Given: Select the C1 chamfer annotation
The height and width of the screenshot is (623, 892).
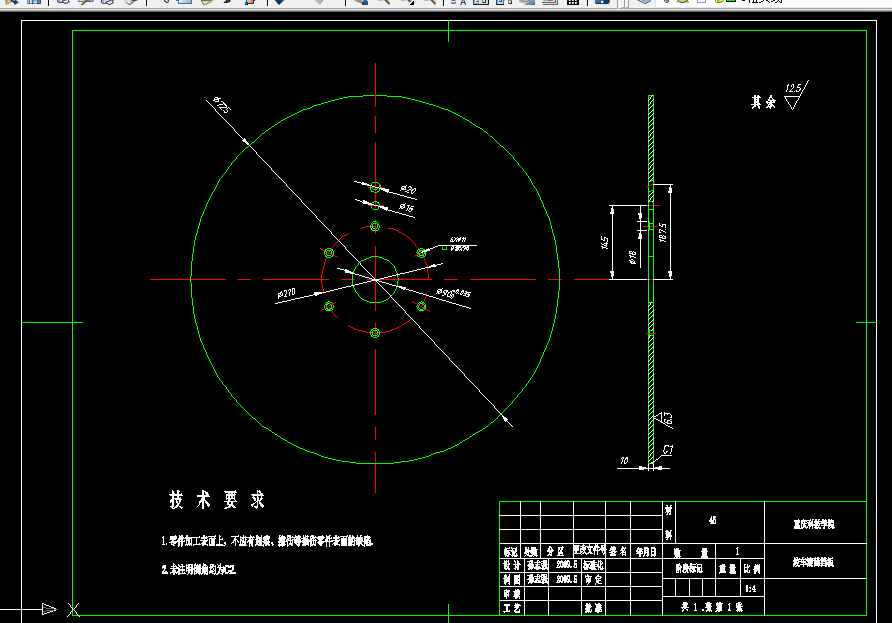Looking at the screenshot, I should click(668, 450).
